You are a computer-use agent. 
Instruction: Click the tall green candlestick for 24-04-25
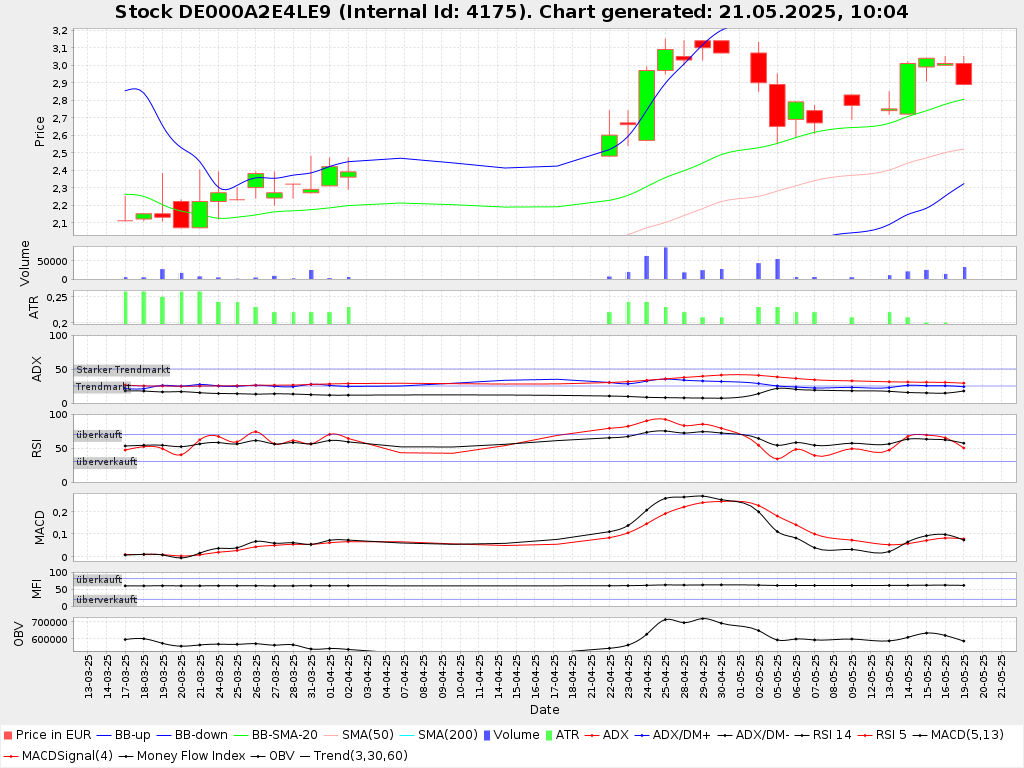647,105
